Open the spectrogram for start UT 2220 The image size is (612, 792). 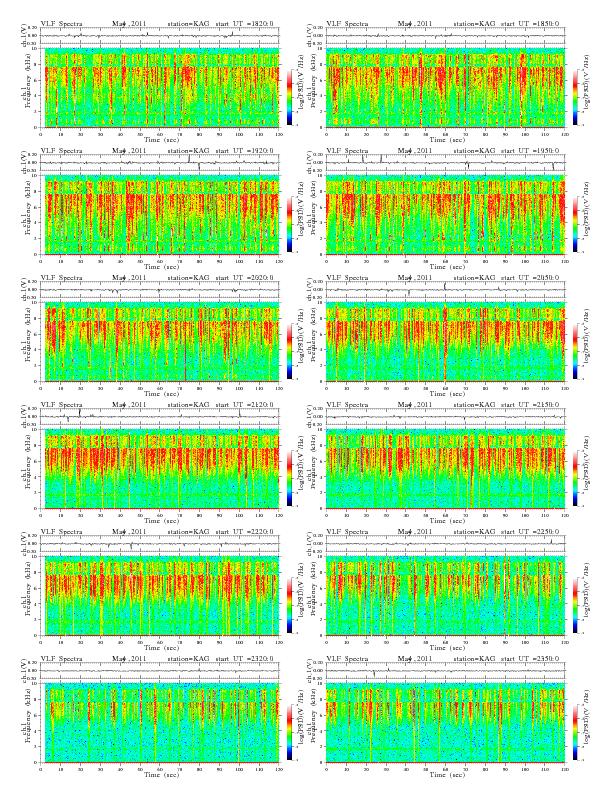point(162,596)
